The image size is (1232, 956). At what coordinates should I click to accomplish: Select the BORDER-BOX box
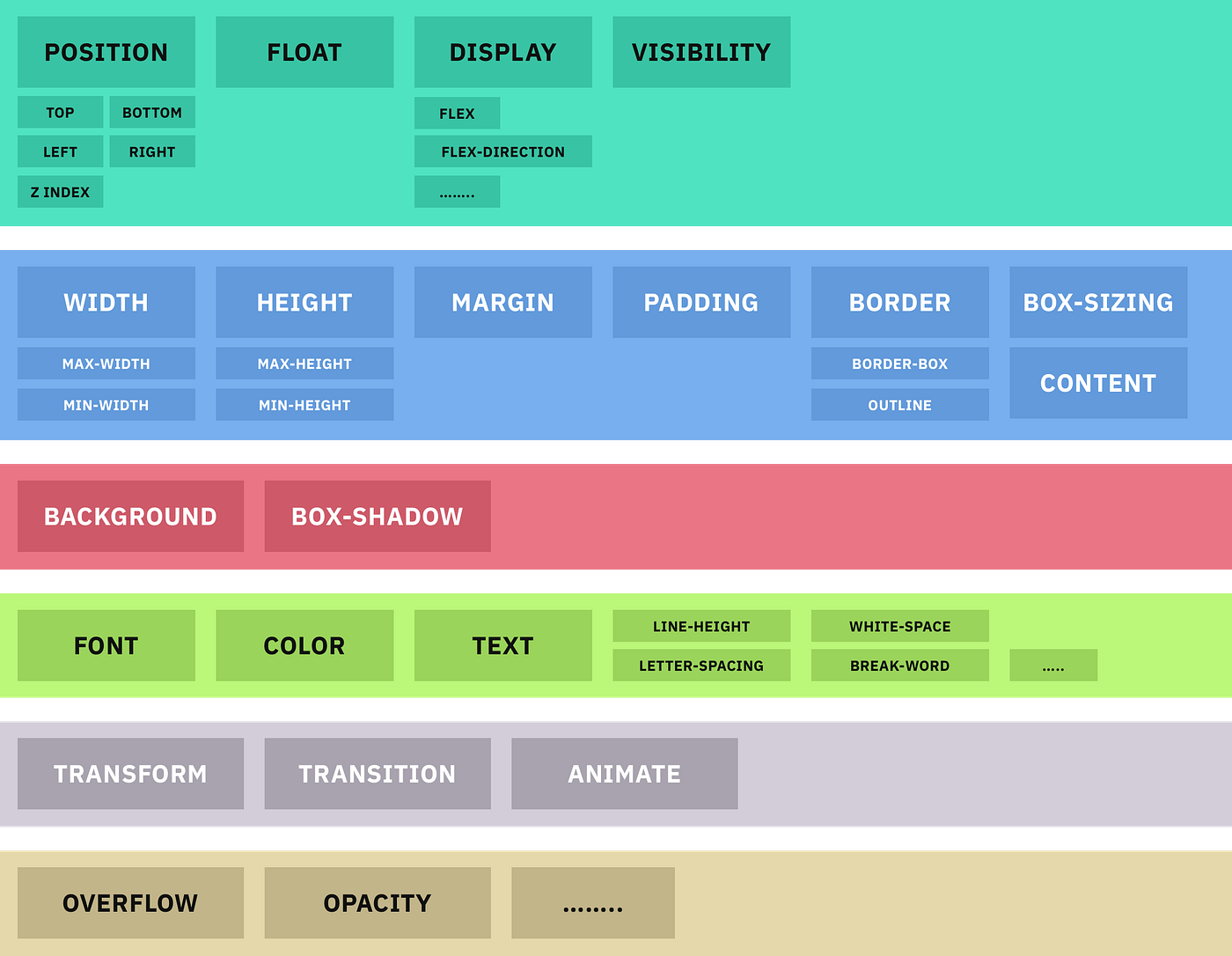pyautogui.click(x=900, y=364)
